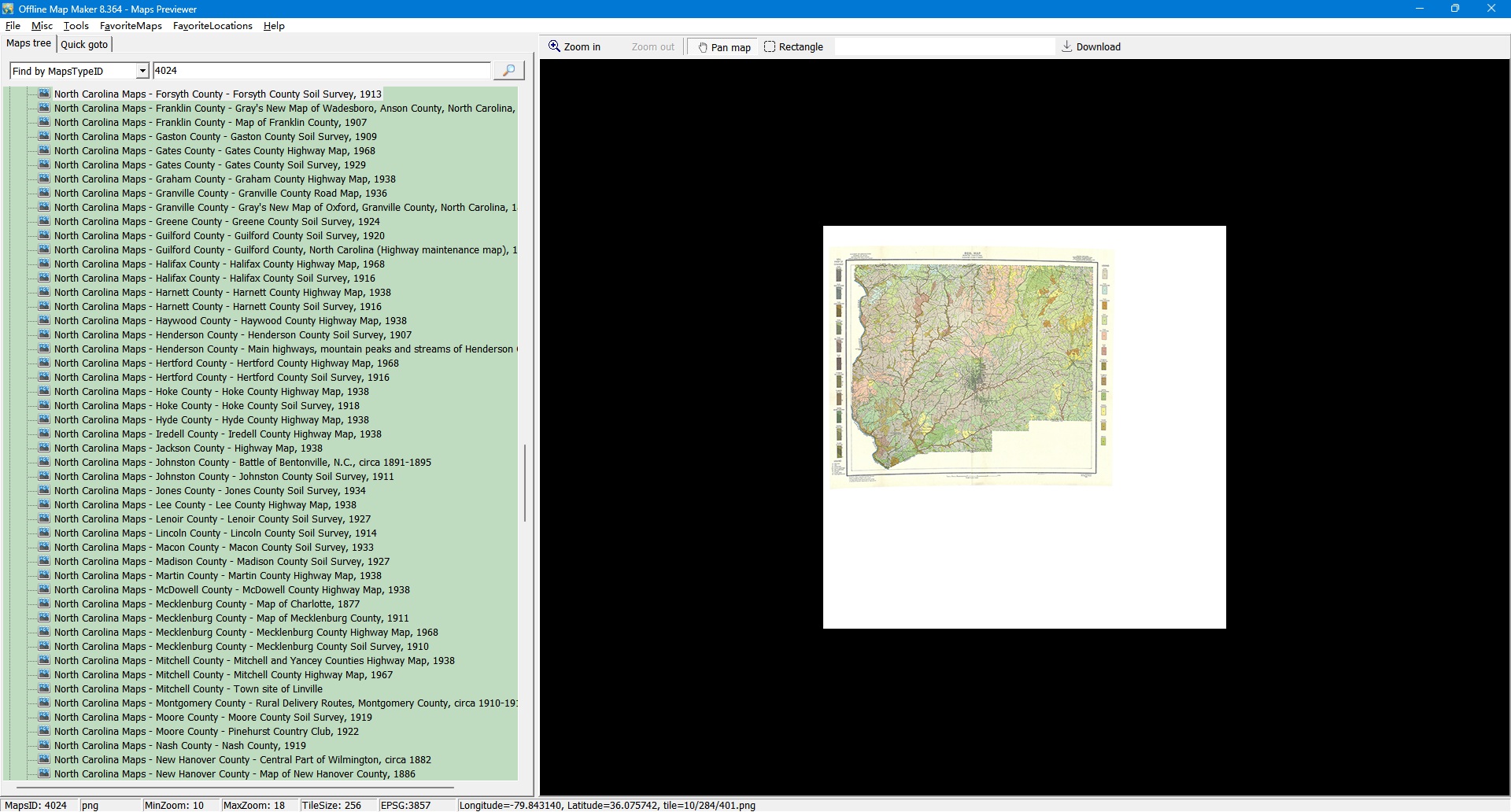This screenshot has height=812, width=1511.
Task: Click the search text field containing 4024
Action: pyautogui.click(x=321, y=71)
